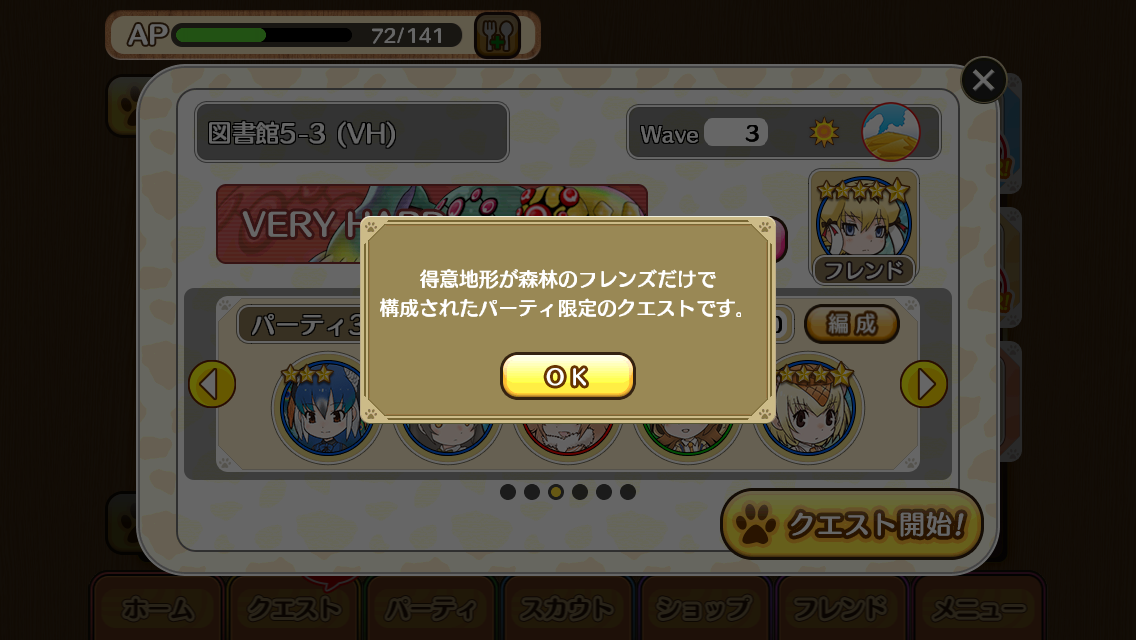Open the AP food recovery icon
The width and height of the screenshot is (1136, 640).
click(498, 36)
